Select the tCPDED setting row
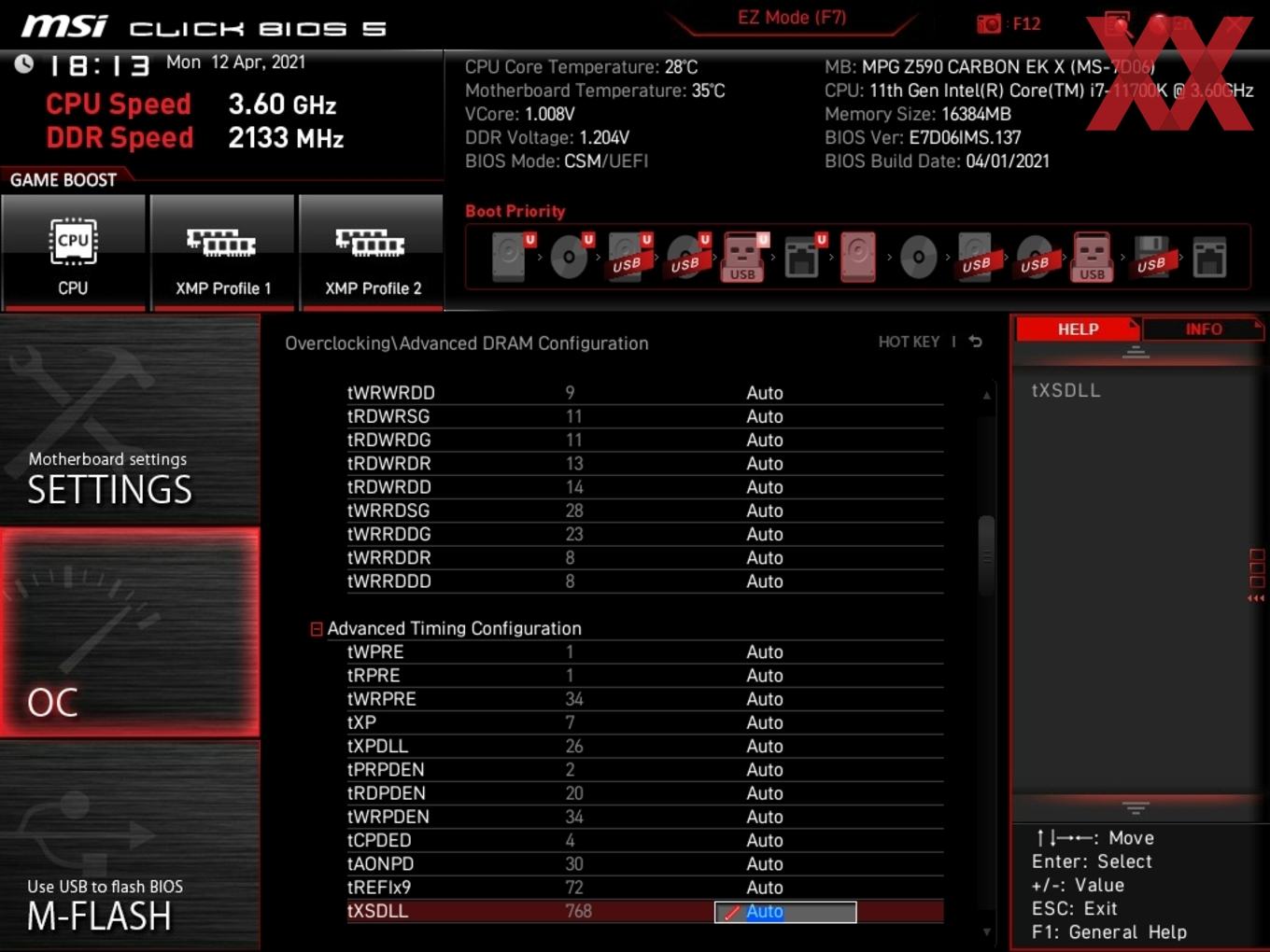Screen dimensions: 1270x952 click(x=644, y=840)
